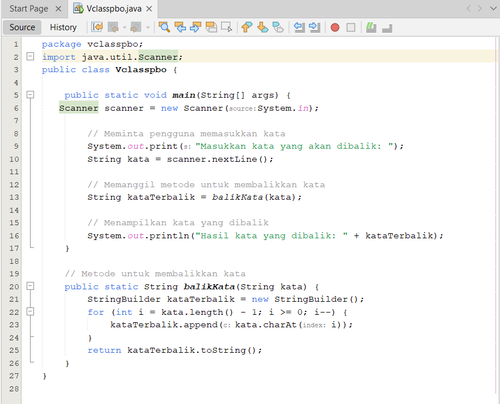Click the Shift Line Left icon
Screen dimensions: 500x404
[299, 27]
